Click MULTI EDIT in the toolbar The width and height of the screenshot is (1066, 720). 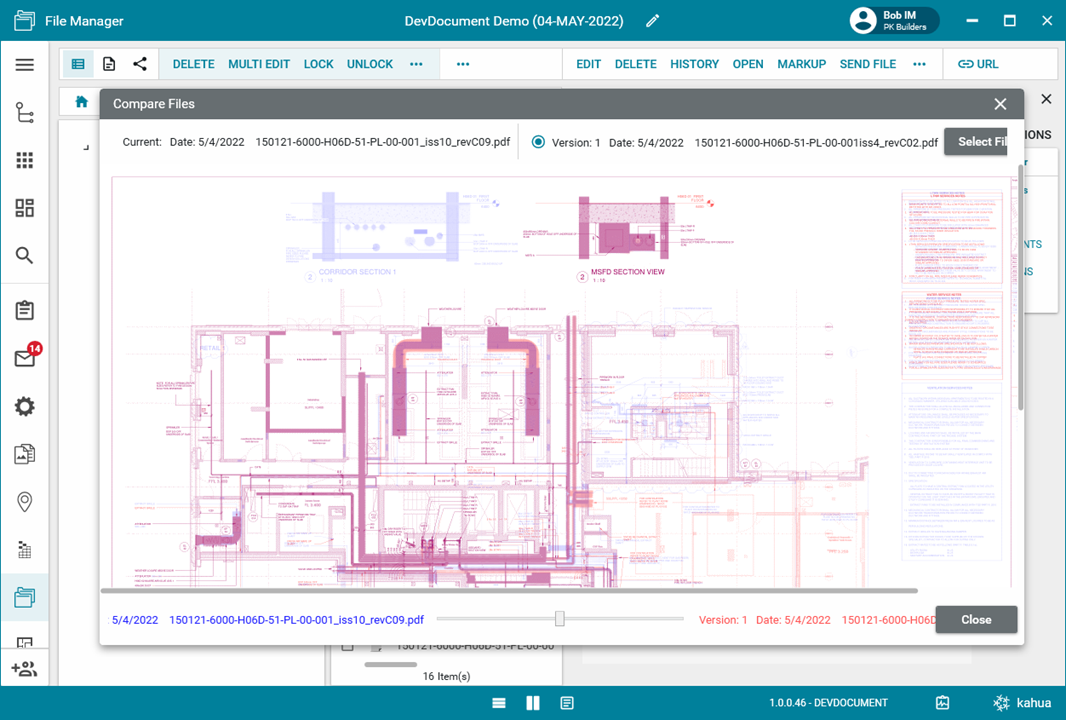click(x=259, y=64)
